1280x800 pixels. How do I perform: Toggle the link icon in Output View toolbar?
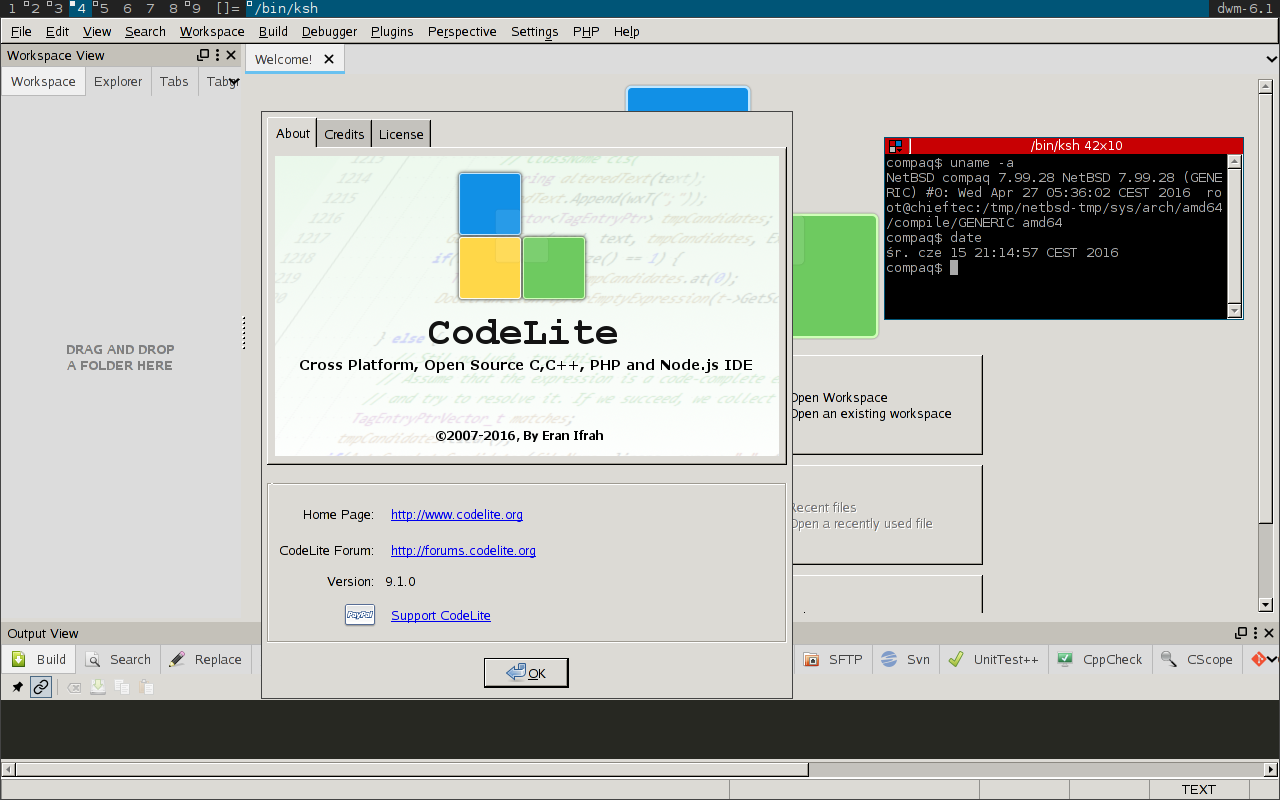click(x=41, y=687)
